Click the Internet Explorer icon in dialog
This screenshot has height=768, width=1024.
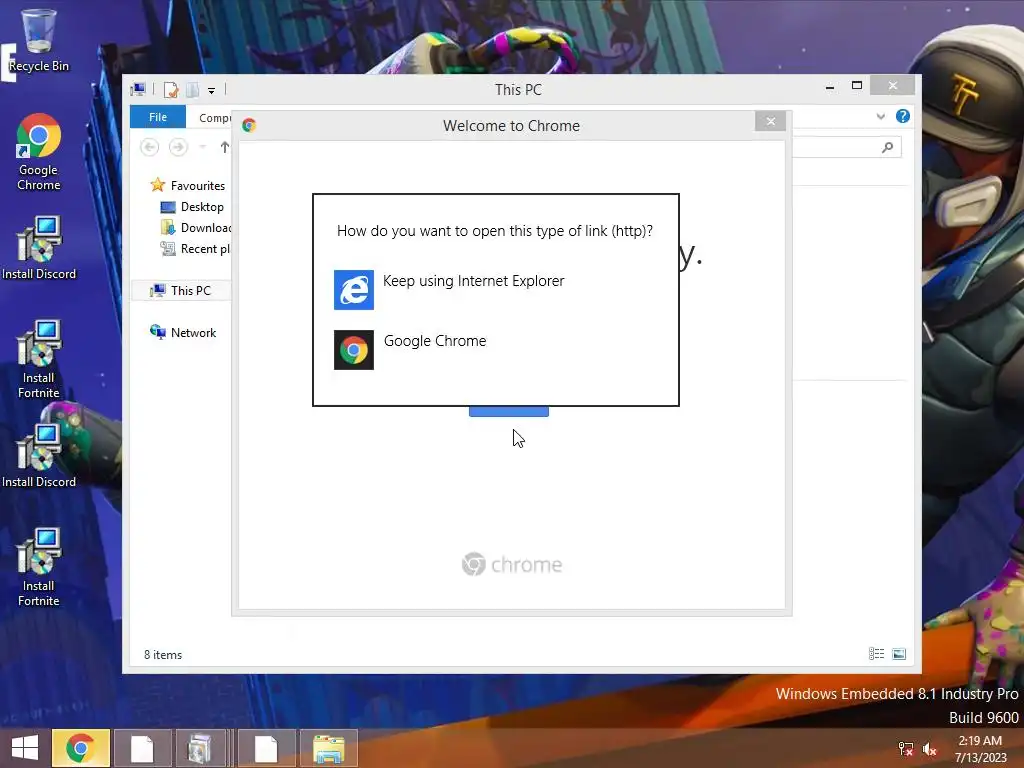click(x=354, y=289)
